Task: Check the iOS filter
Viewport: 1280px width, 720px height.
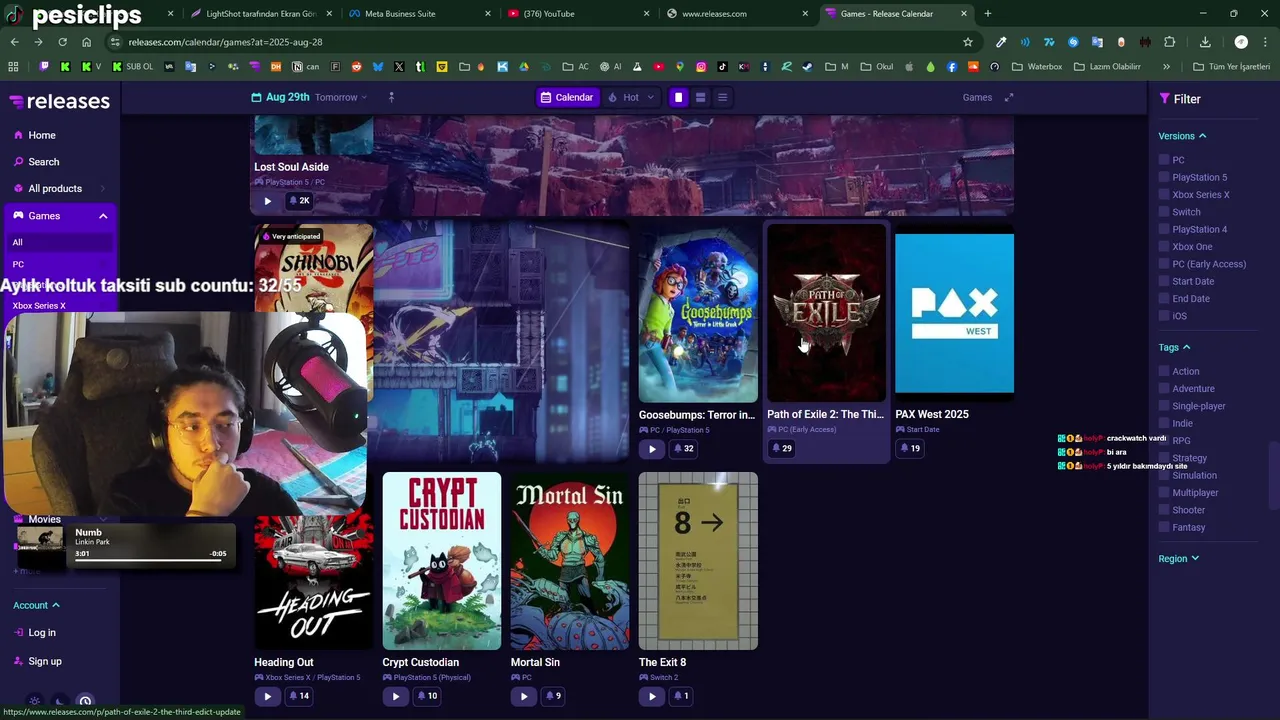Action: click(x=1164, y=316)
